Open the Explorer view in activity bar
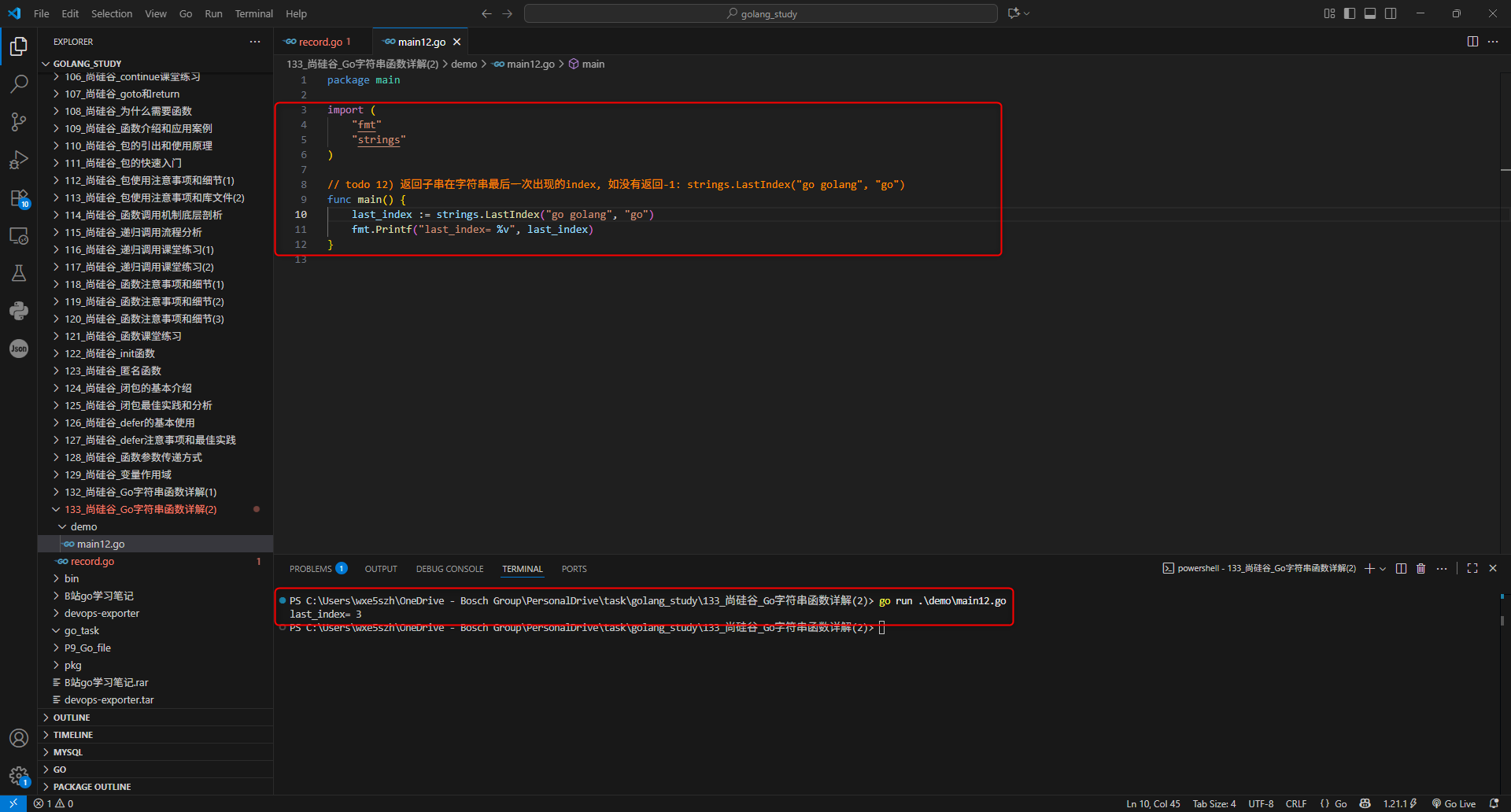 19,46
